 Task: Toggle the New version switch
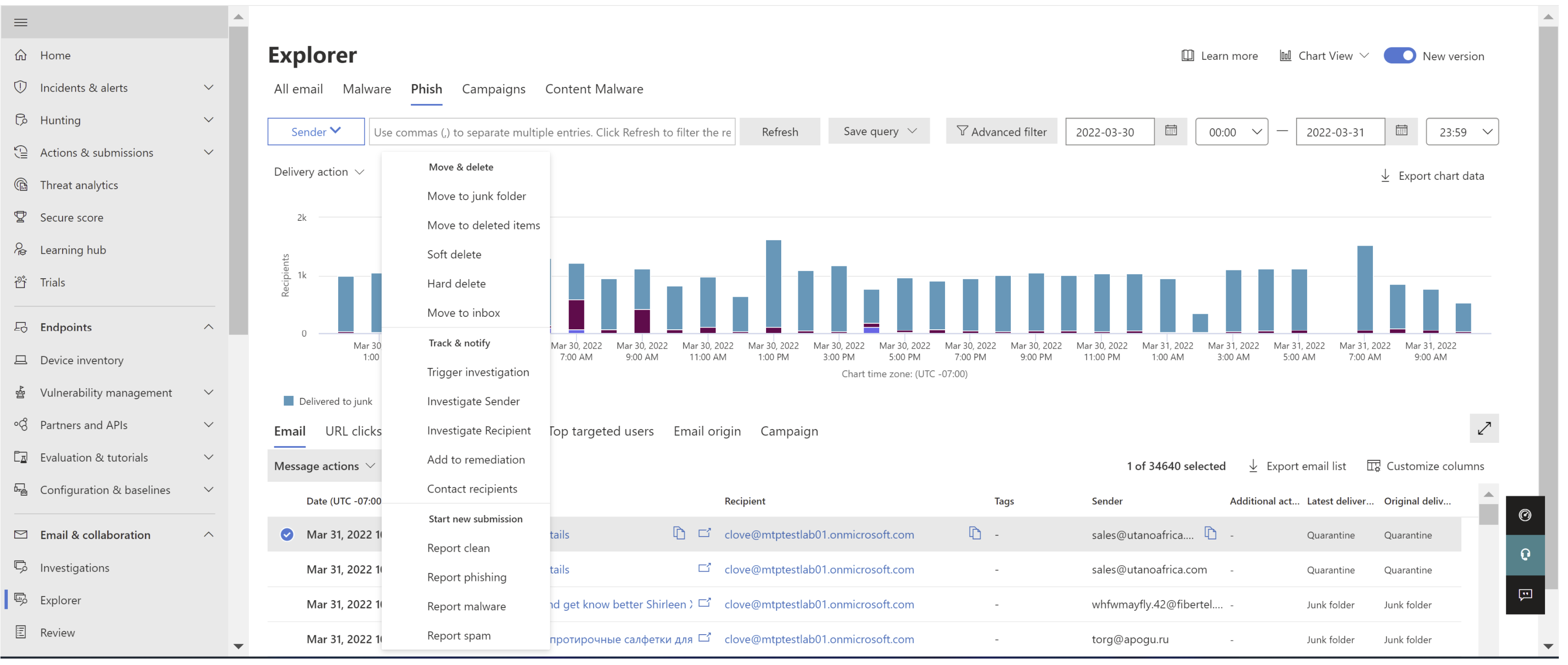[1400, 55]
